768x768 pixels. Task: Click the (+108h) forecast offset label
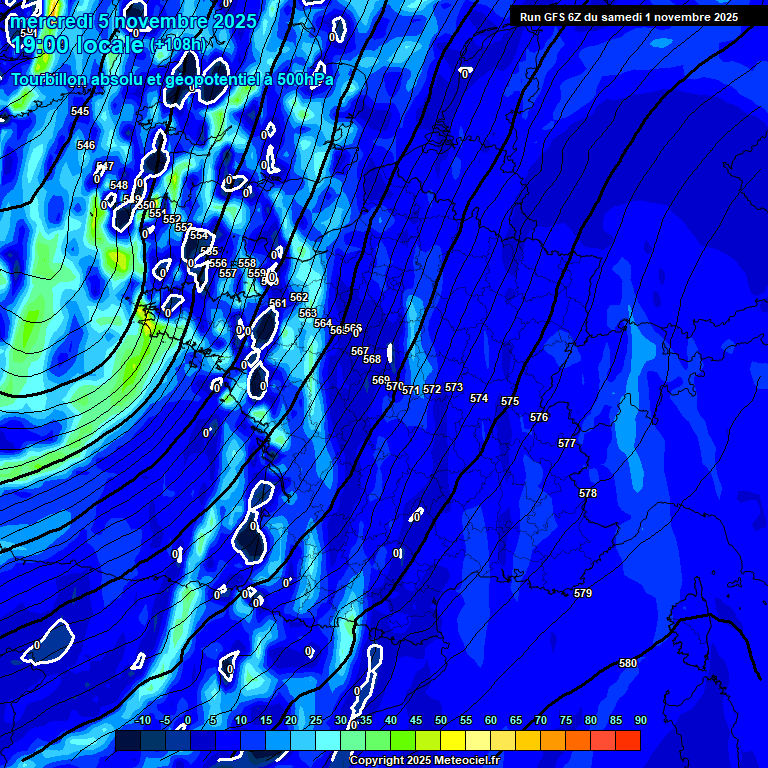178,45
